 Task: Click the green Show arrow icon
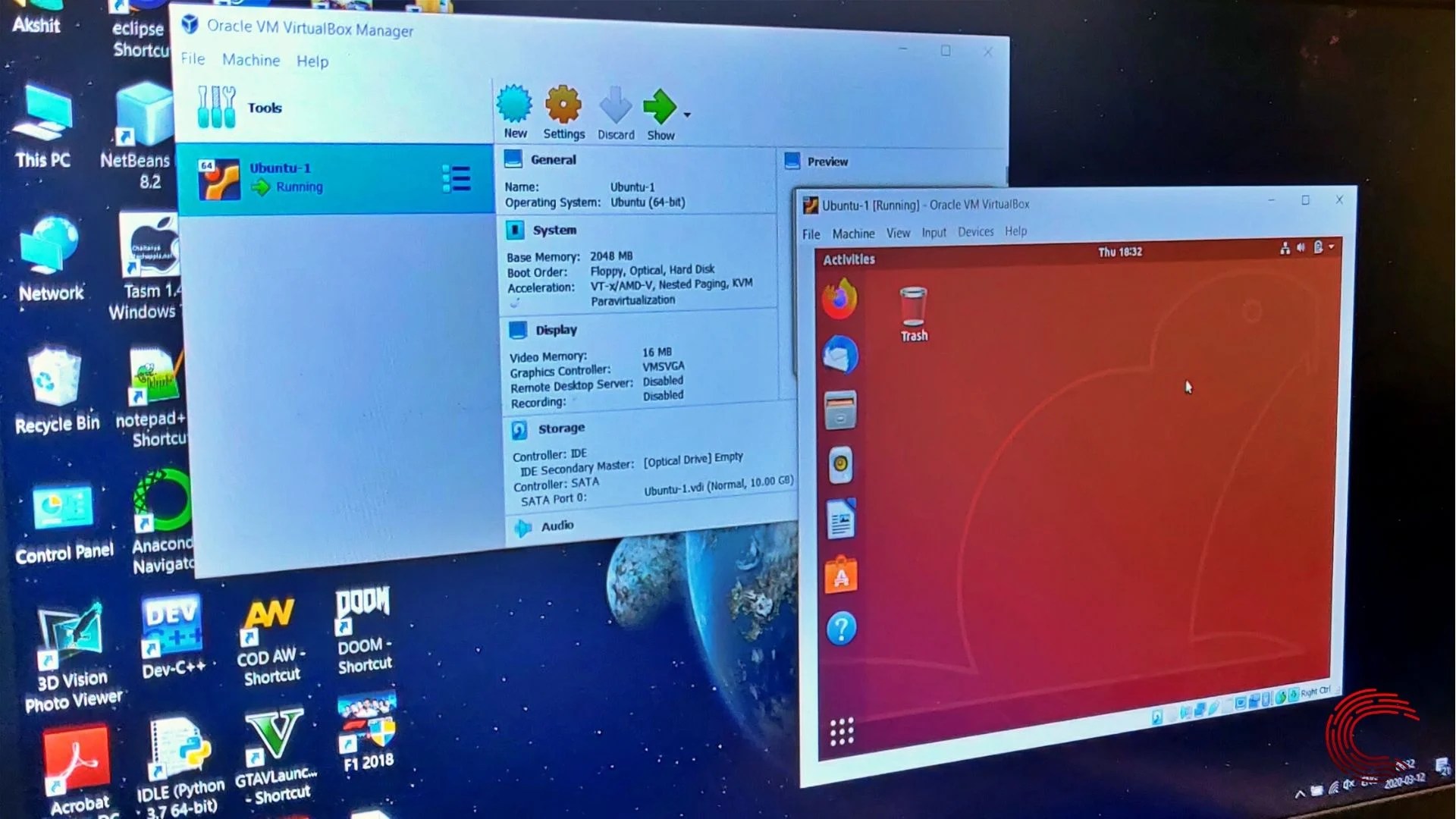click(x=660, y=107)
